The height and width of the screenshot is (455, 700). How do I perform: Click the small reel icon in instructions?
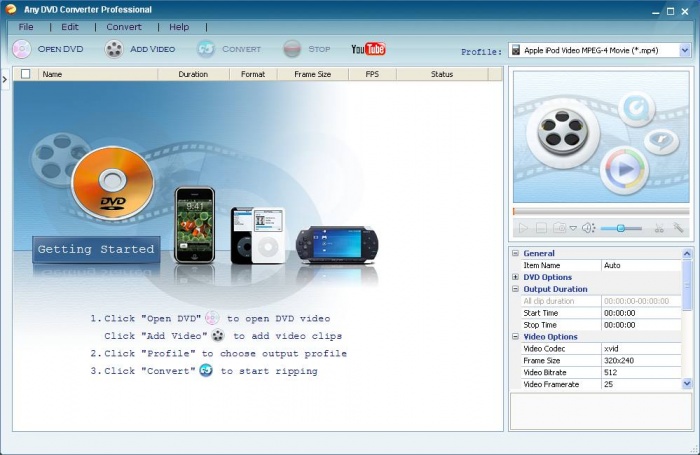pos(218,335)
